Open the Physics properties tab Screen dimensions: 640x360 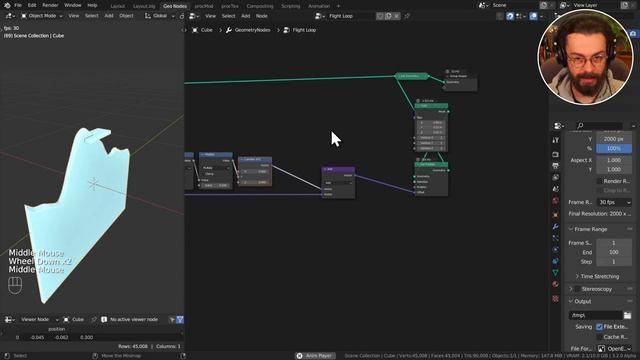point(556,249)
